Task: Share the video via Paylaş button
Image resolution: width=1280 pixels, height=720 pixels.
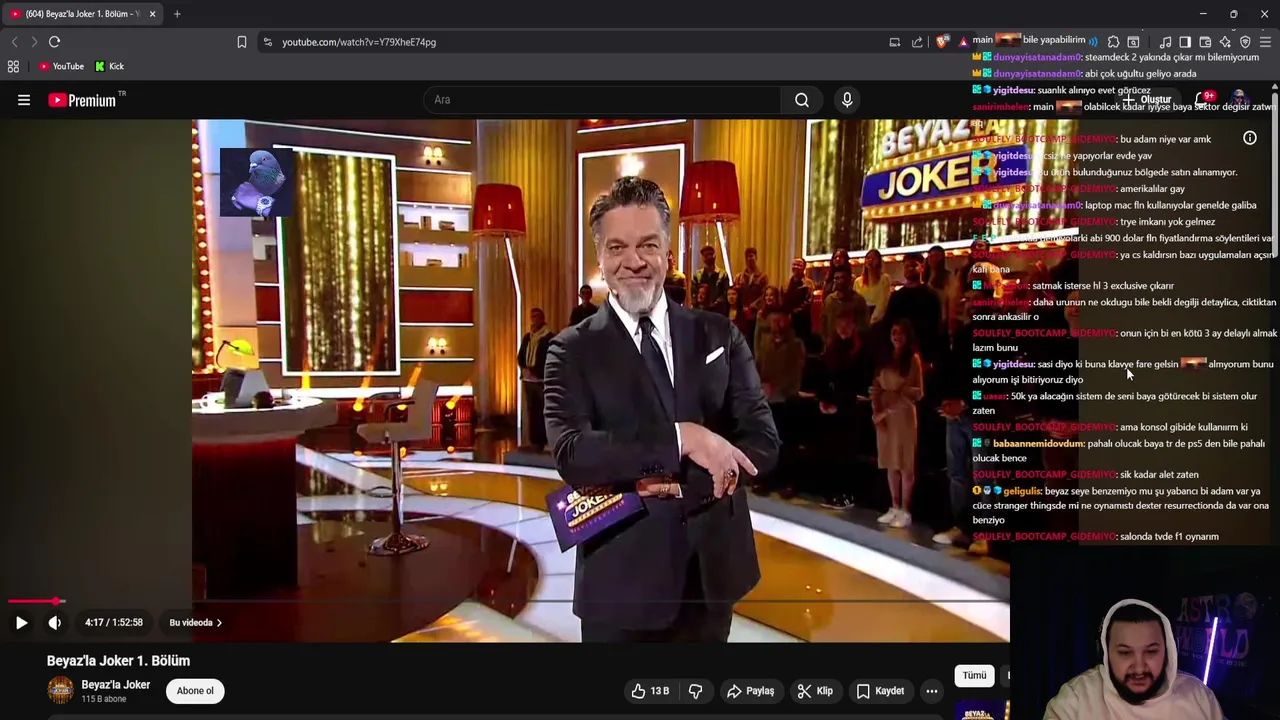Action: pyautogui.click(x=750, y=691)
